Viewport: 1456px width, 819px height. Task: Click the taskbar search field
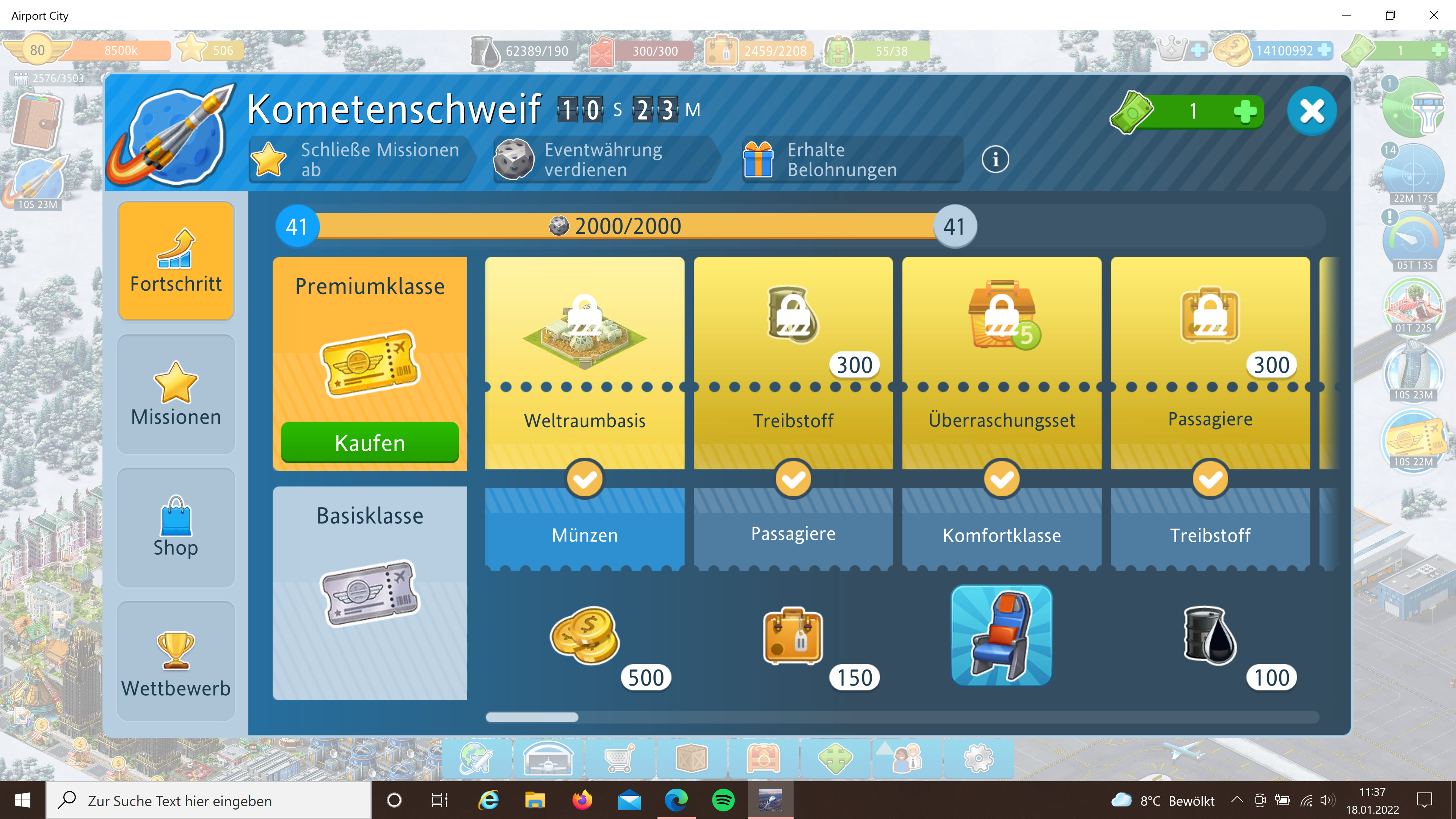pos(208,800)
